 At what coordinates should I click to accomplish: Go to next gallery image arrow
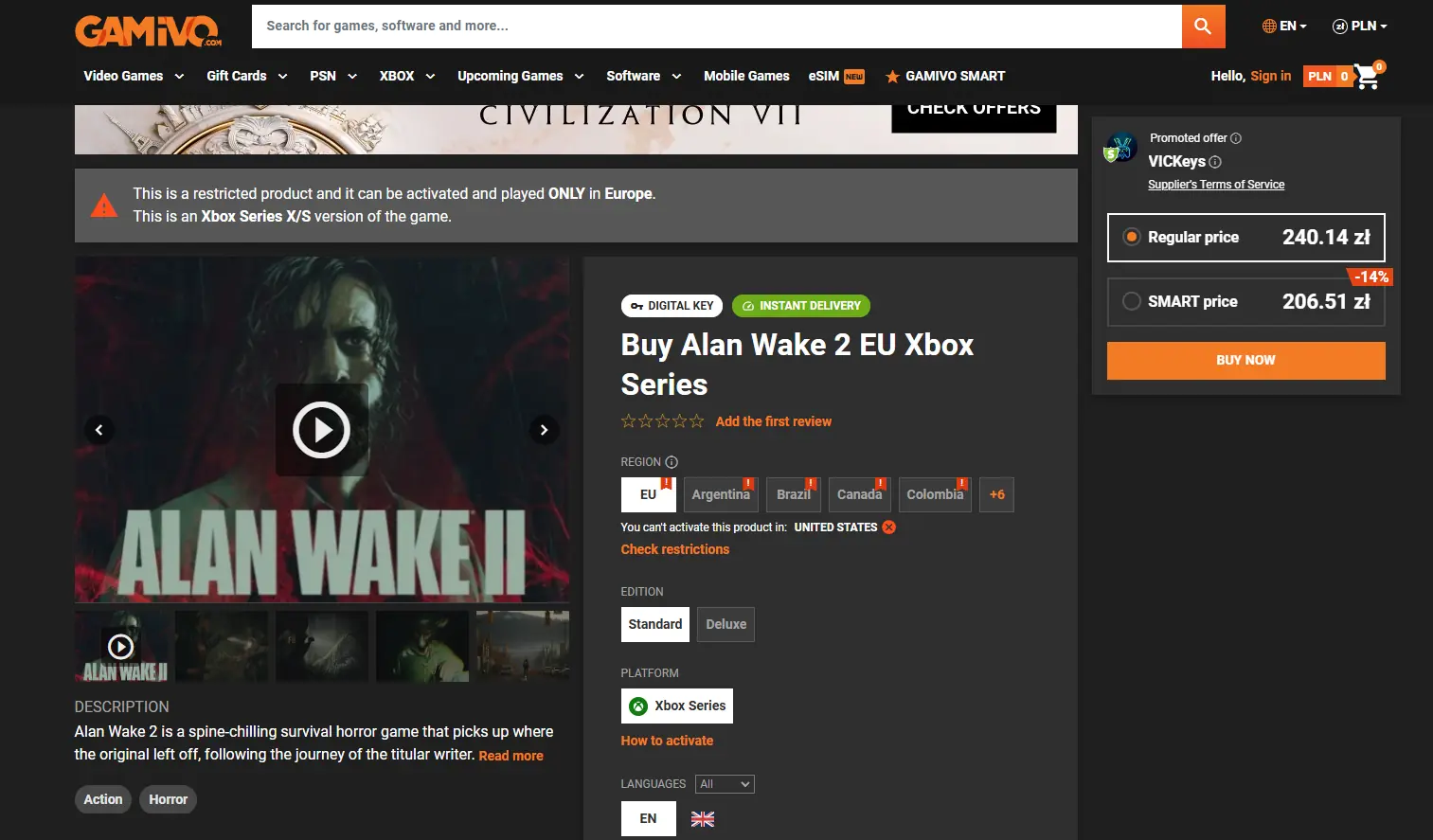(x=544, y=430)
